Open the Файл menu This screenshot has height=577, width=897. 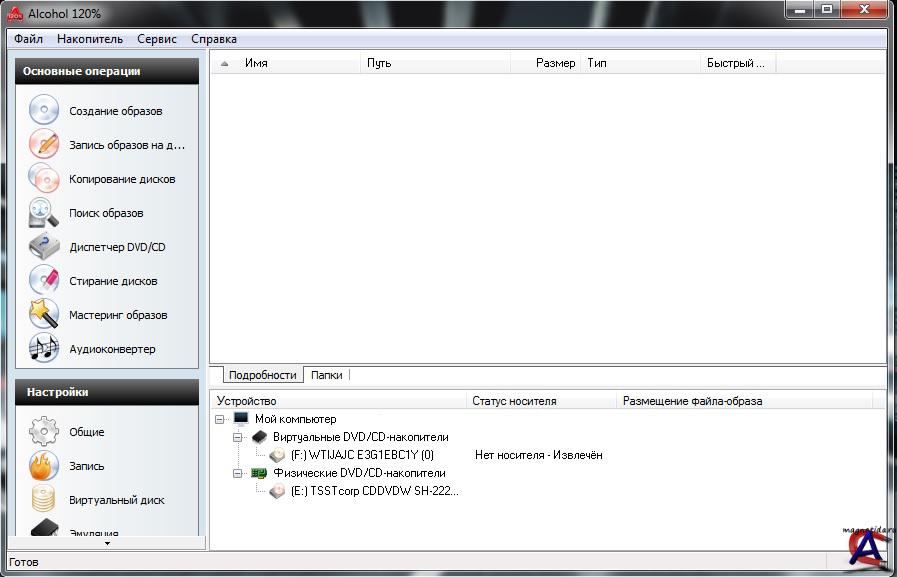coord(29,39)
